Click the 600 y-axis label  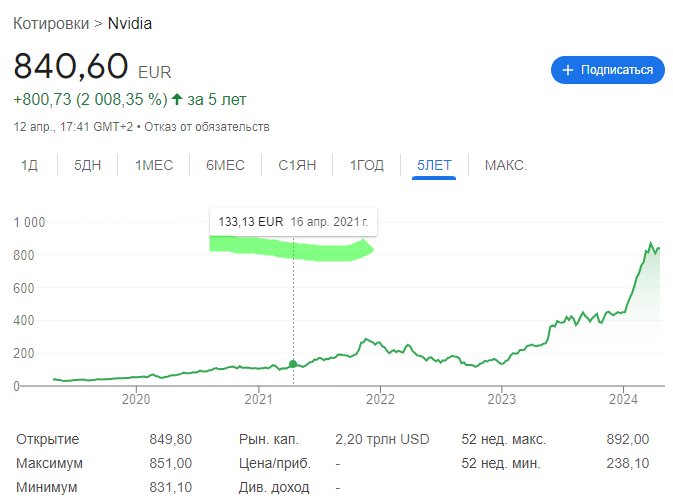point(24,288)
